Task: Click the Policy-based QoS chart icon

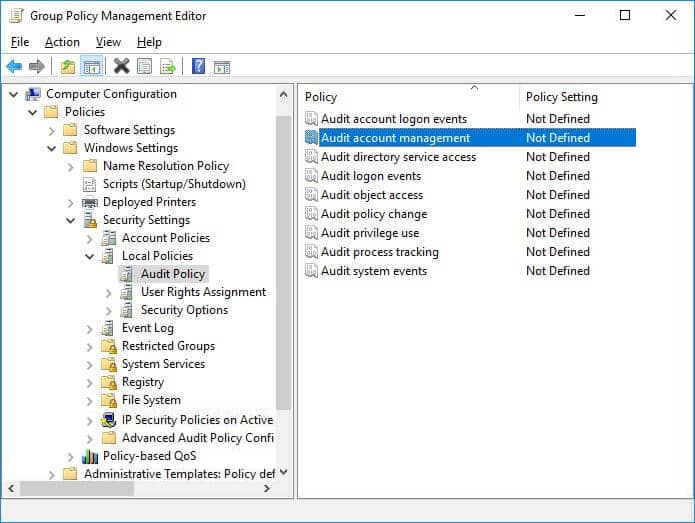Action: click(90, 456)
